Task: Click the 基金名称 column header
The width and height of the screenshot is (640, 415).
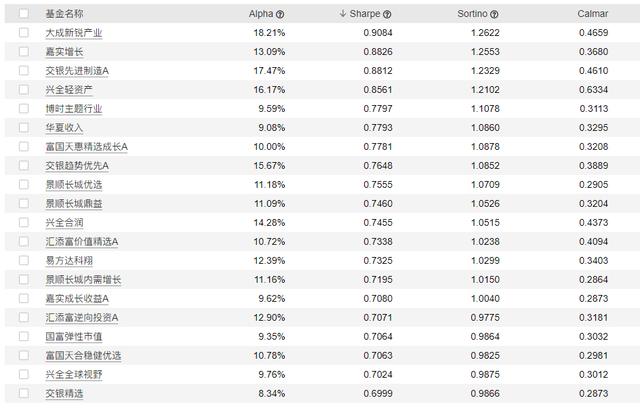Action: click(65, 14)
